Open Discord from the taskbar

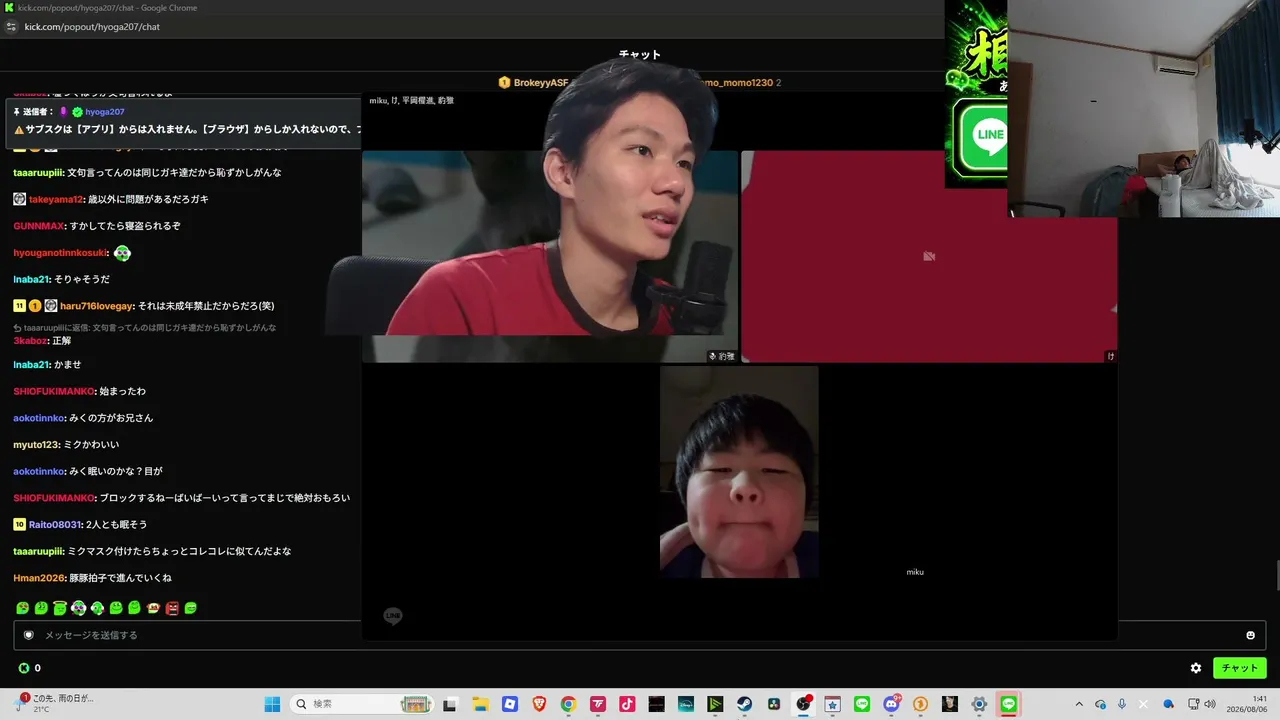pos(892,704)
